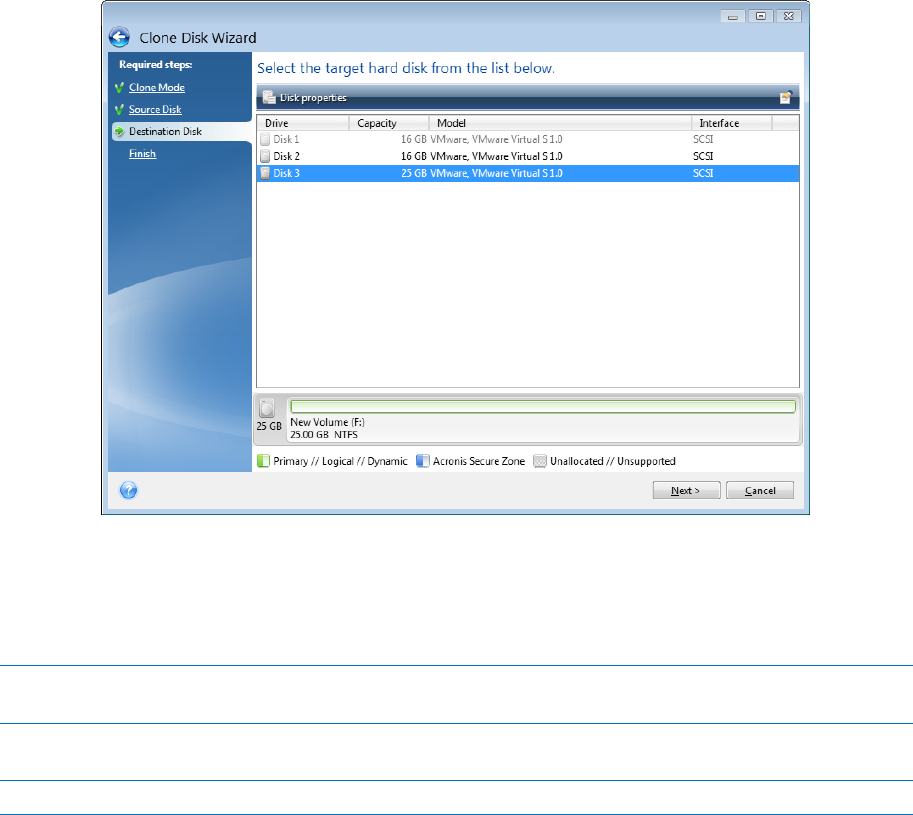The height and width of the screenshot is (815, 913).
Task: Select the Disk 2 row
Action: click(528, 156)
